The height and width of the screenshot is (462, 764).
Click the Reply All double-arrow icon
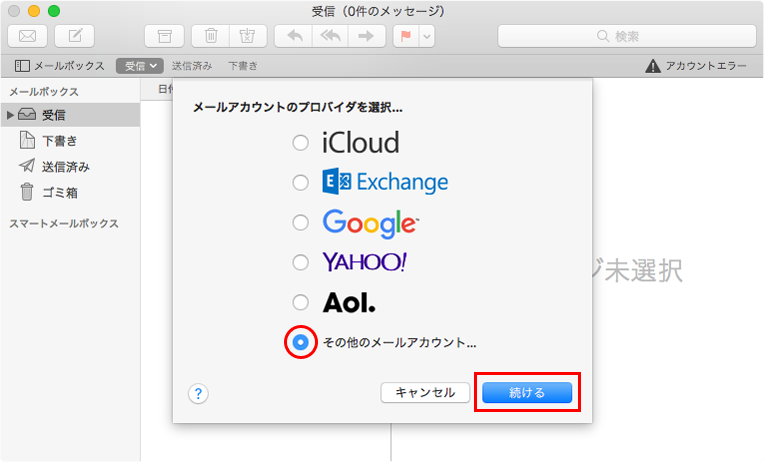[330, 36]
